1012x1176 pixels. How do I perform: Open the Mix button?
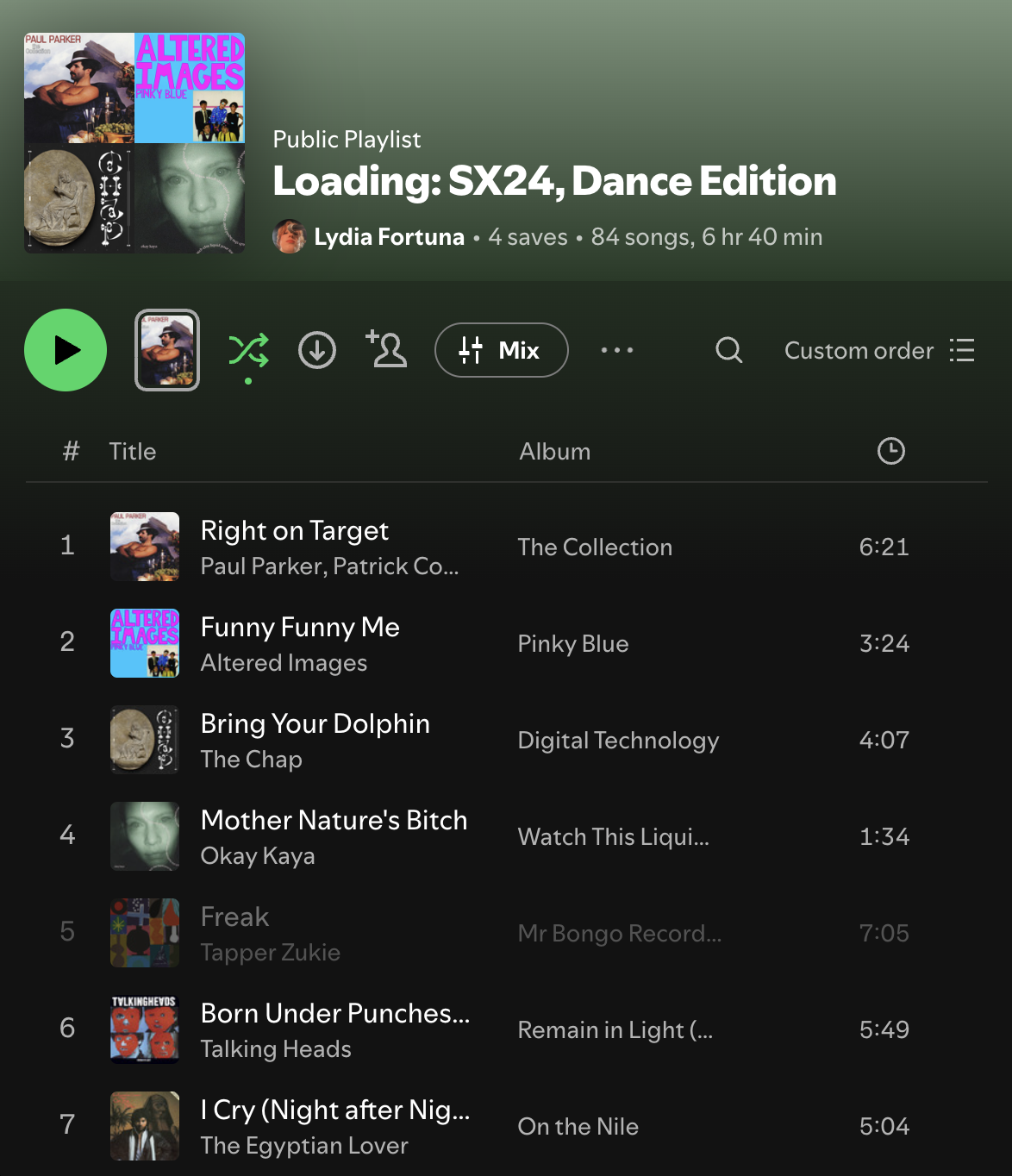[501, 350]
